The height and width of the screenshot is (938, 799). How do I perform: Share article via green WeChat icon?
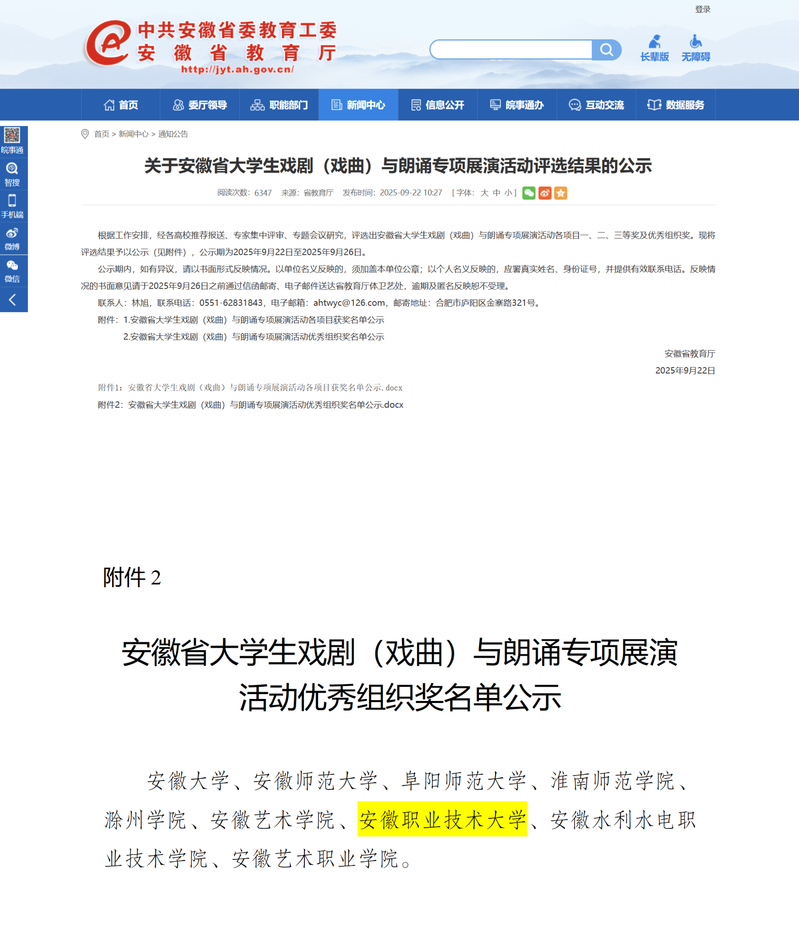click(x=529, y=193)
